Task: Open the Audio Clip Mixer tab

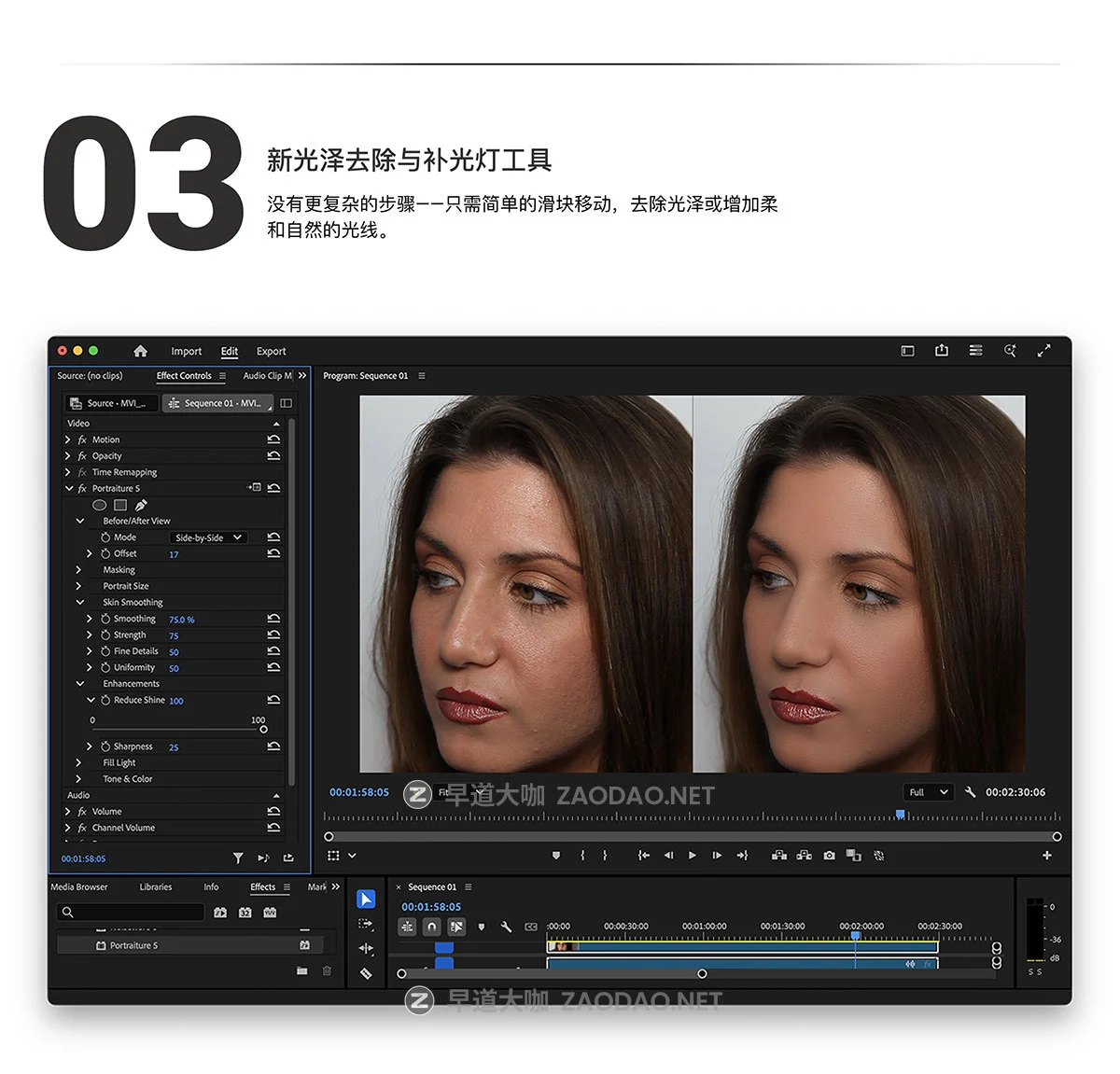Action: [268, 376]
